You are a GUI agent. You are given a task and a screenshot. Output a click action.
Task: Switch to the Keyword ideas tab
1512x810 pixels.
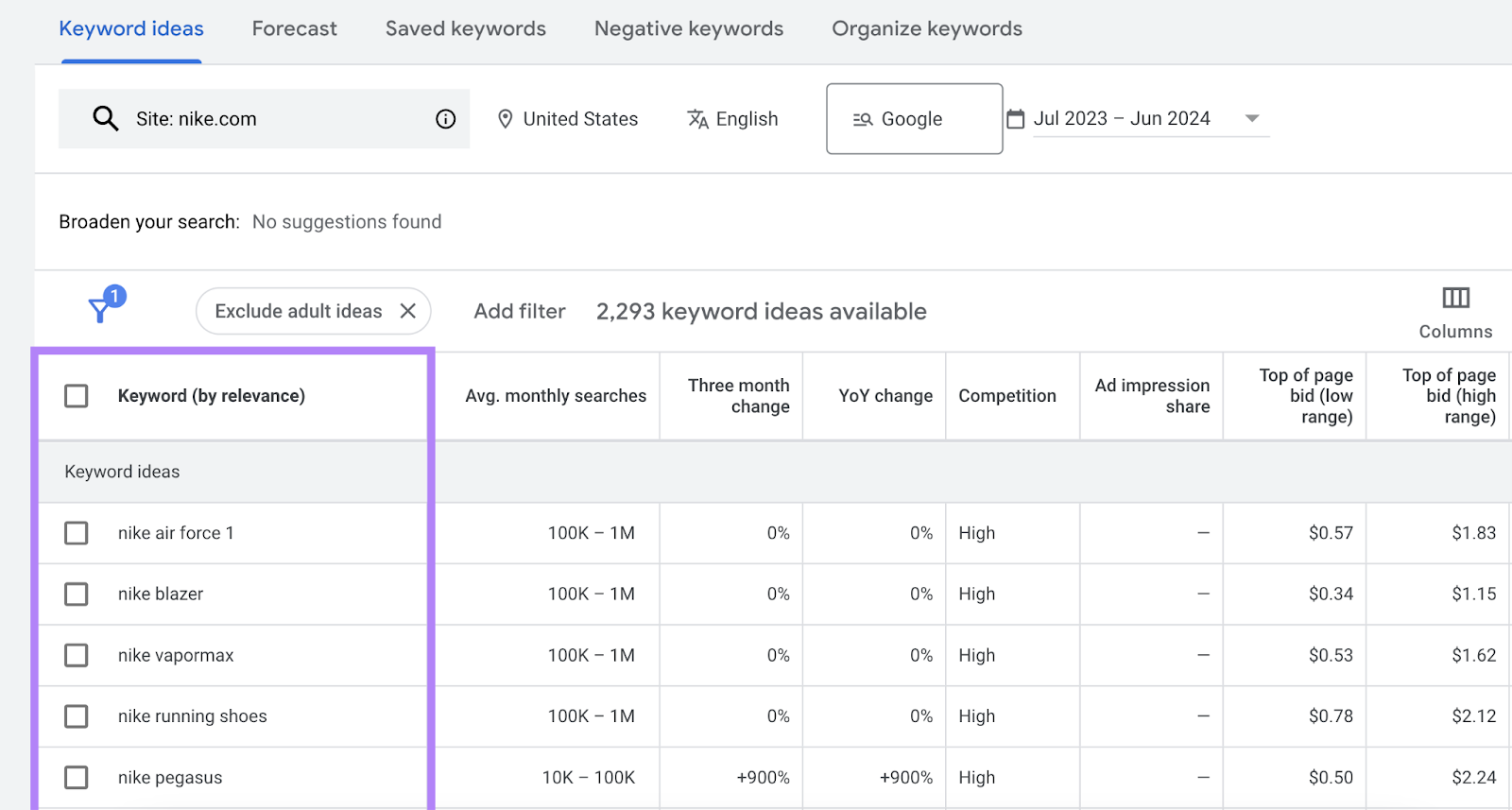(131, 28)
